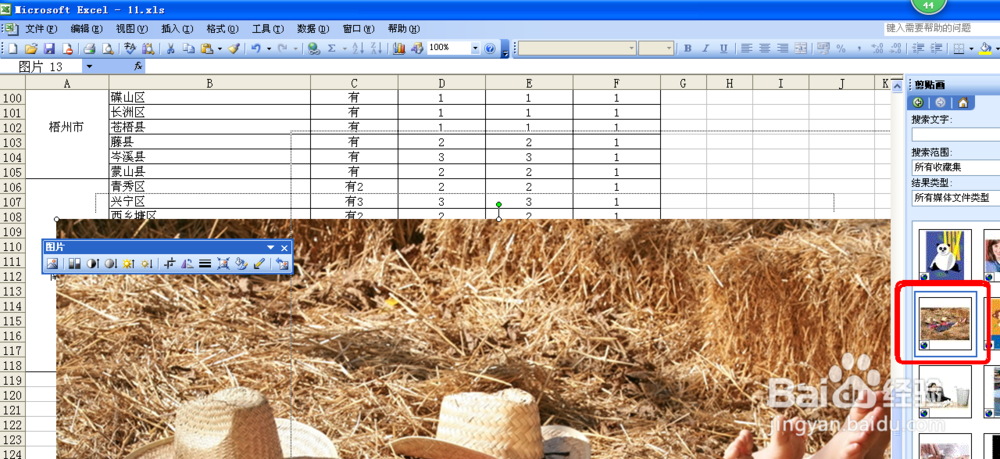Save the workbook with the floppy icon
The height and width of the screenshot is (459, 1000).
coord(49,48)
